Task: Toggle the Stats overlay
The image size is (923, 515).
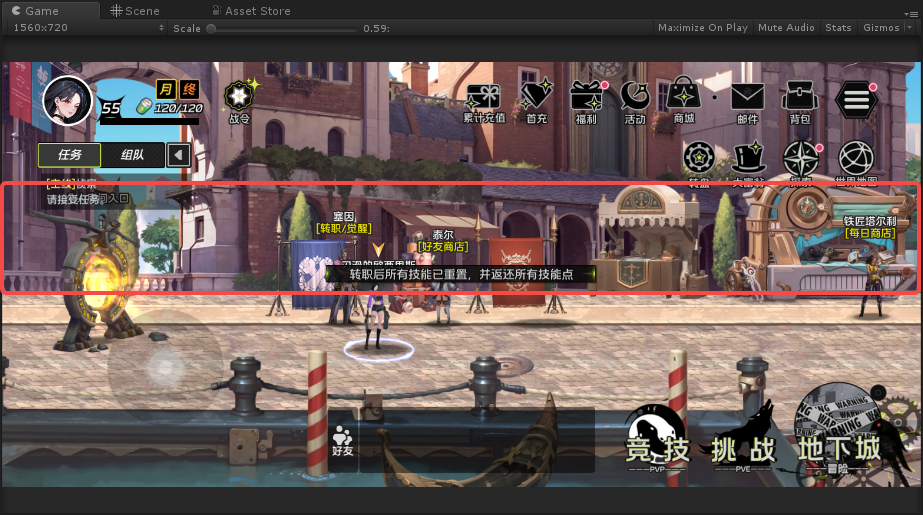Action: coord(838,28)
